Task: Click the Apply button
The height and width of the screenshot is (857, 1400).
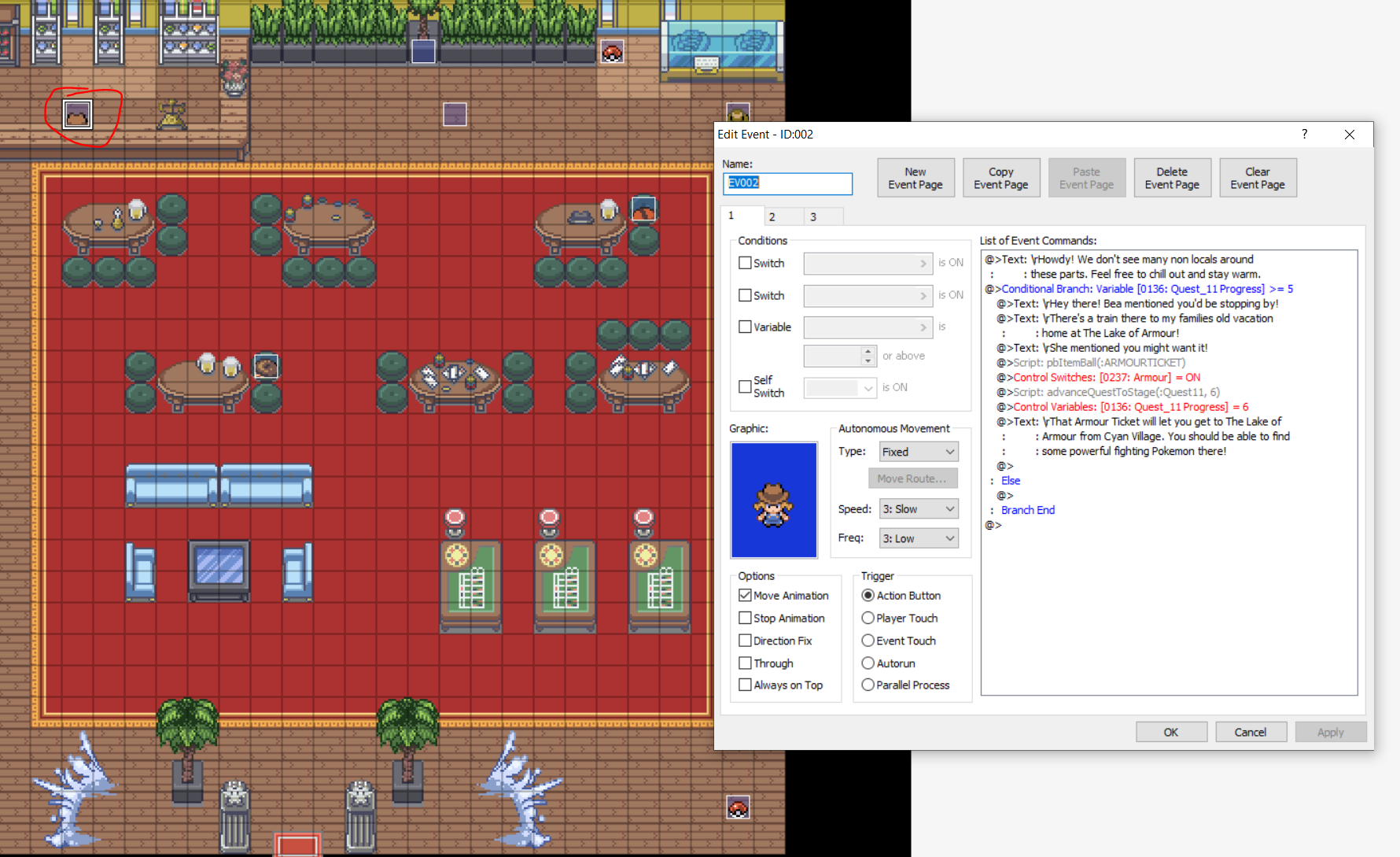Action: tap(1331, 732)
